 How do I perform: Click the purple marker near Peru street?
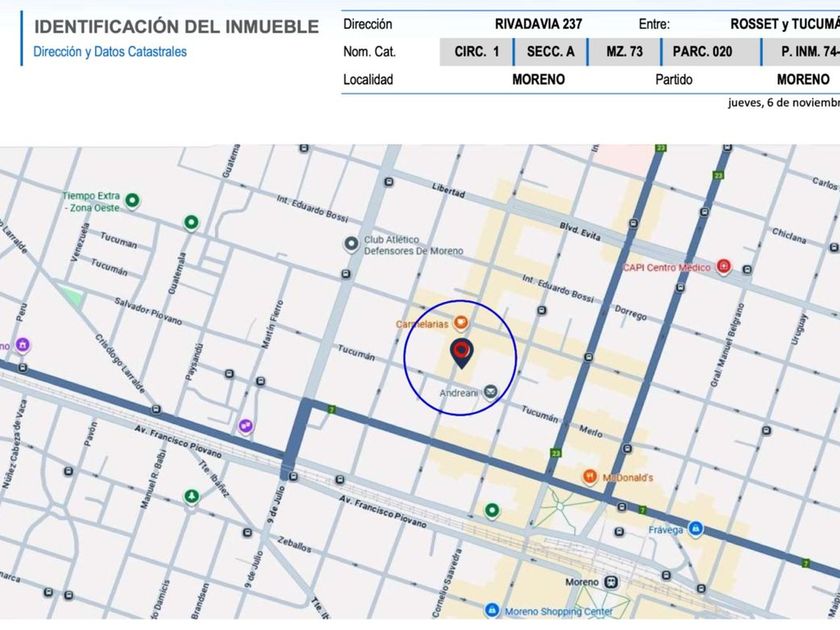(22, 345)
